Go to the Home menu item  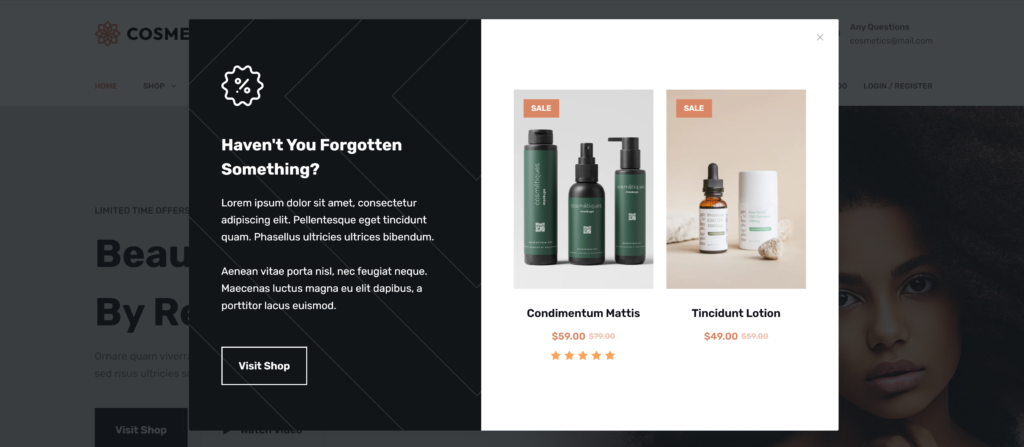[106, 86]
